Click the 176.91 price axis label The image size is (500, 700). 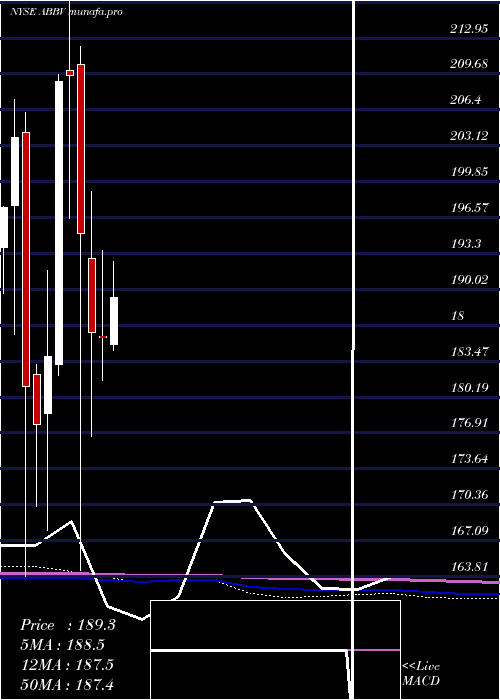tap(469, 422)
